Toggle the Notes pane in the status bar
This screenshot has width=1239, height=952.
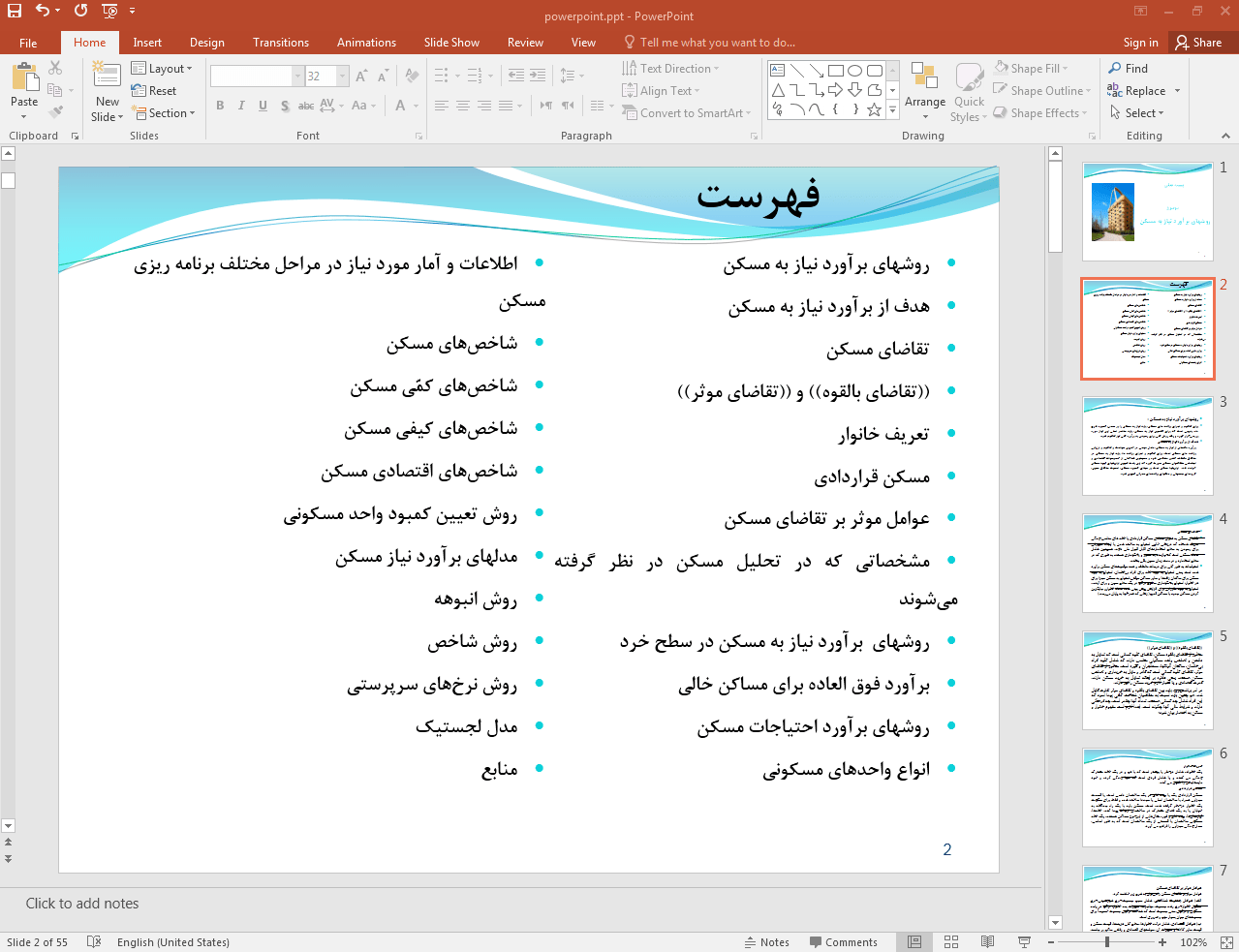[x=766, y=941]
